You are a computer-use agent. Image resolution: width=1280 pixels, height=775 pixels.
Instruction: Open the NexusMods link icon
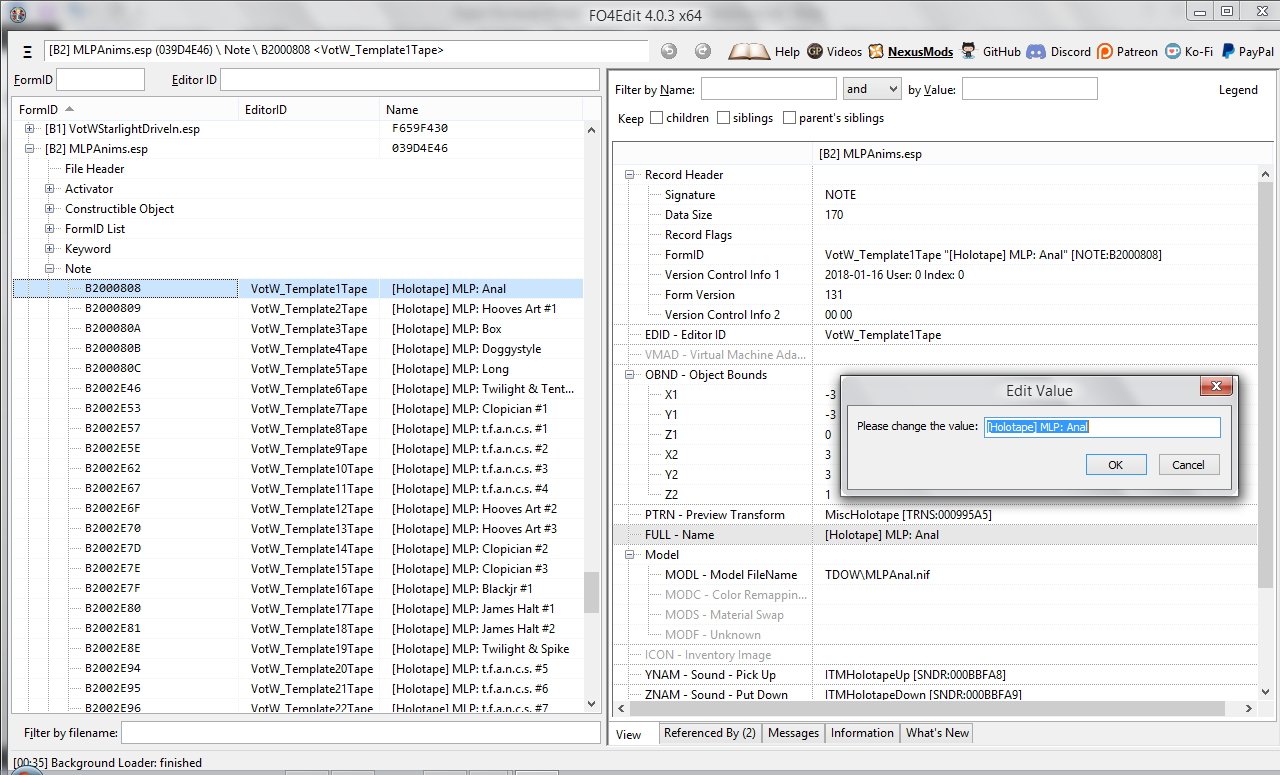pos(876,51)
